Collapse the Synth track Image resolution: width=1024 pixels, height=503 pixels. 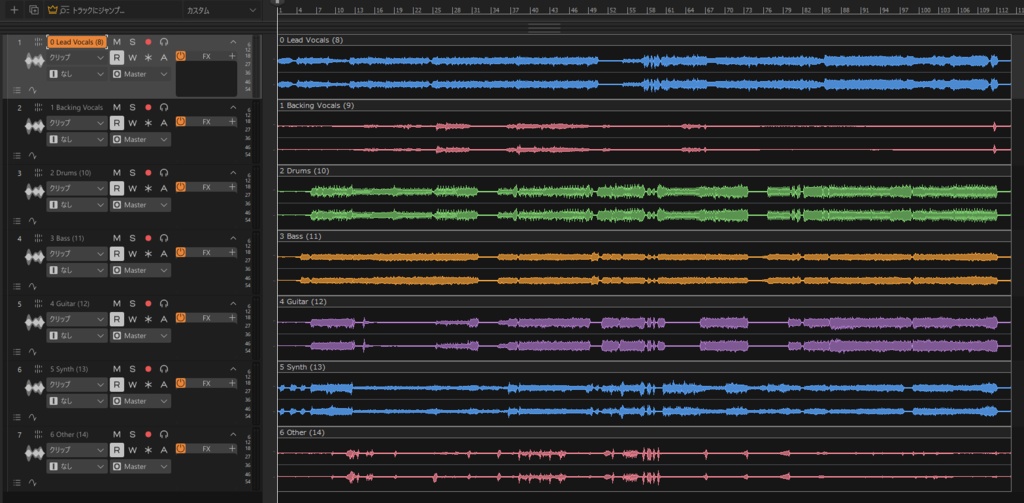point(233,368)
